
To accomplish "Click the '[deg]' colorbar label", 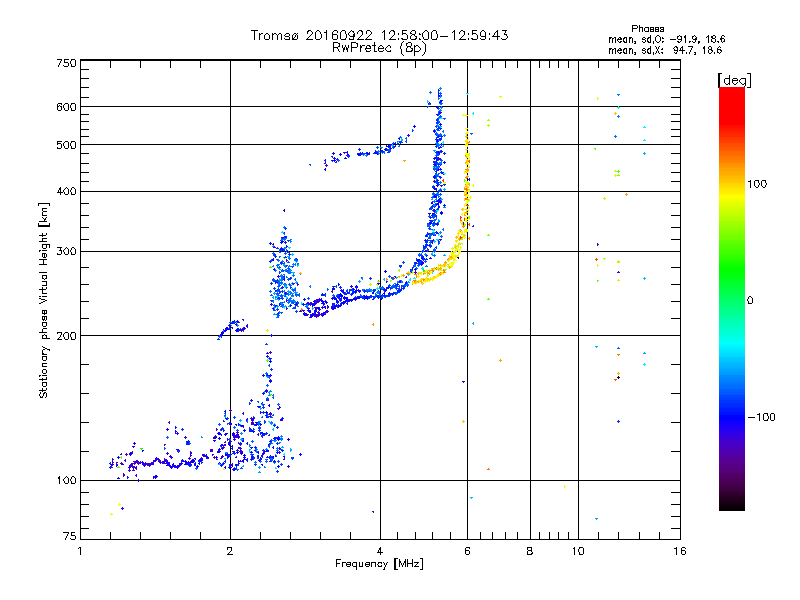I will pos(734,80).
